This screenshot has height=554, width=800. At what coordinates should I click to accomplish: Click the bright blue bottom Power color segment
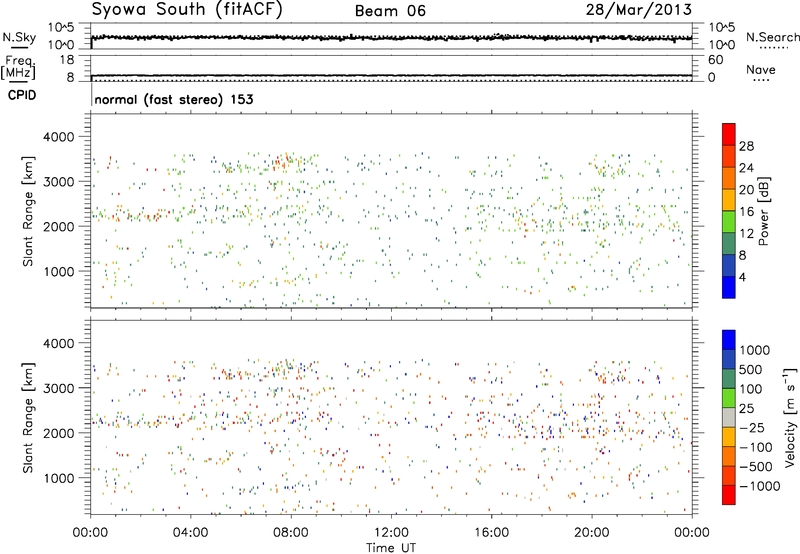(x=729, y=287)
